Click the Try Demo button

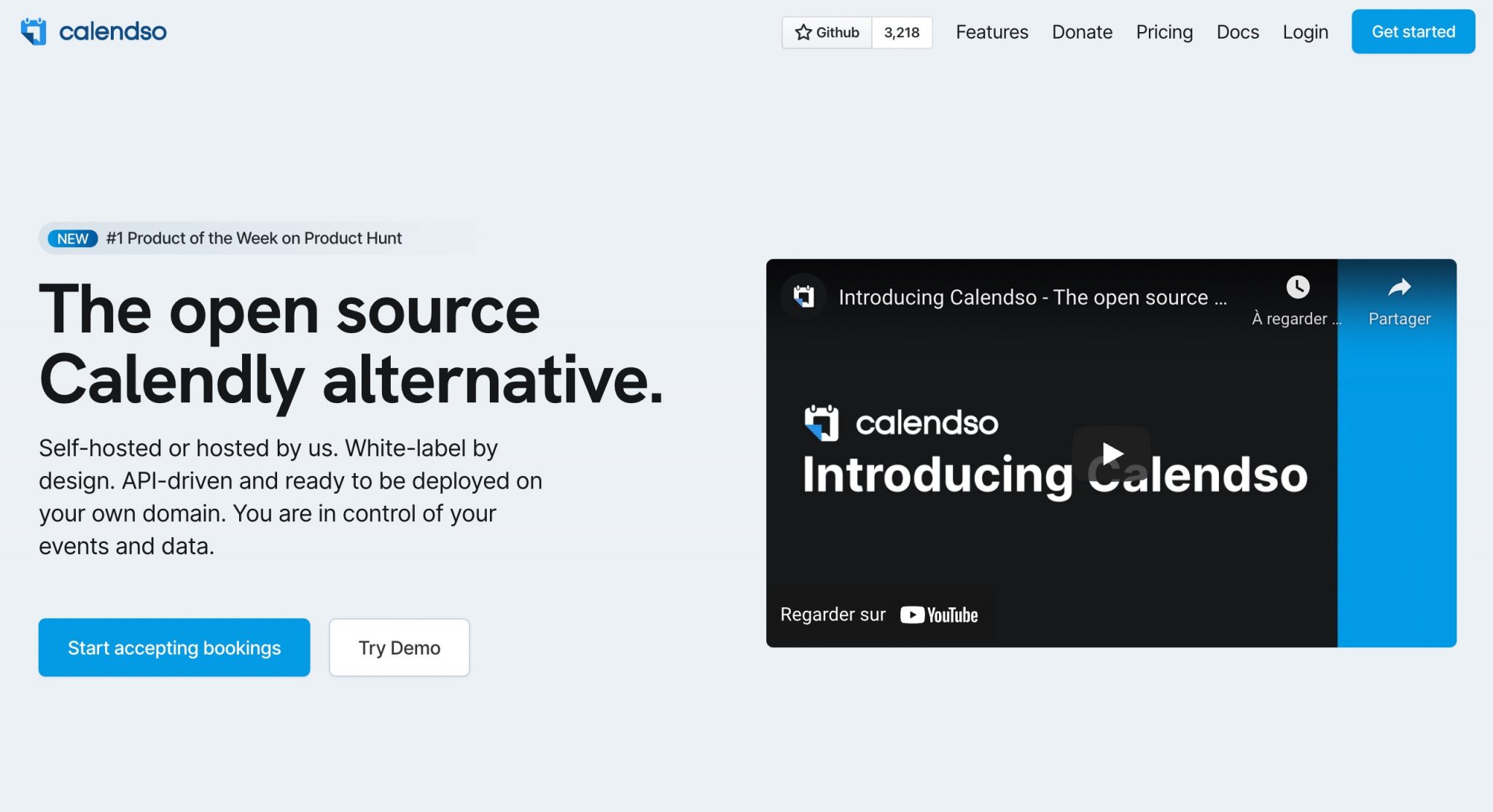click(x=399, y=646)
